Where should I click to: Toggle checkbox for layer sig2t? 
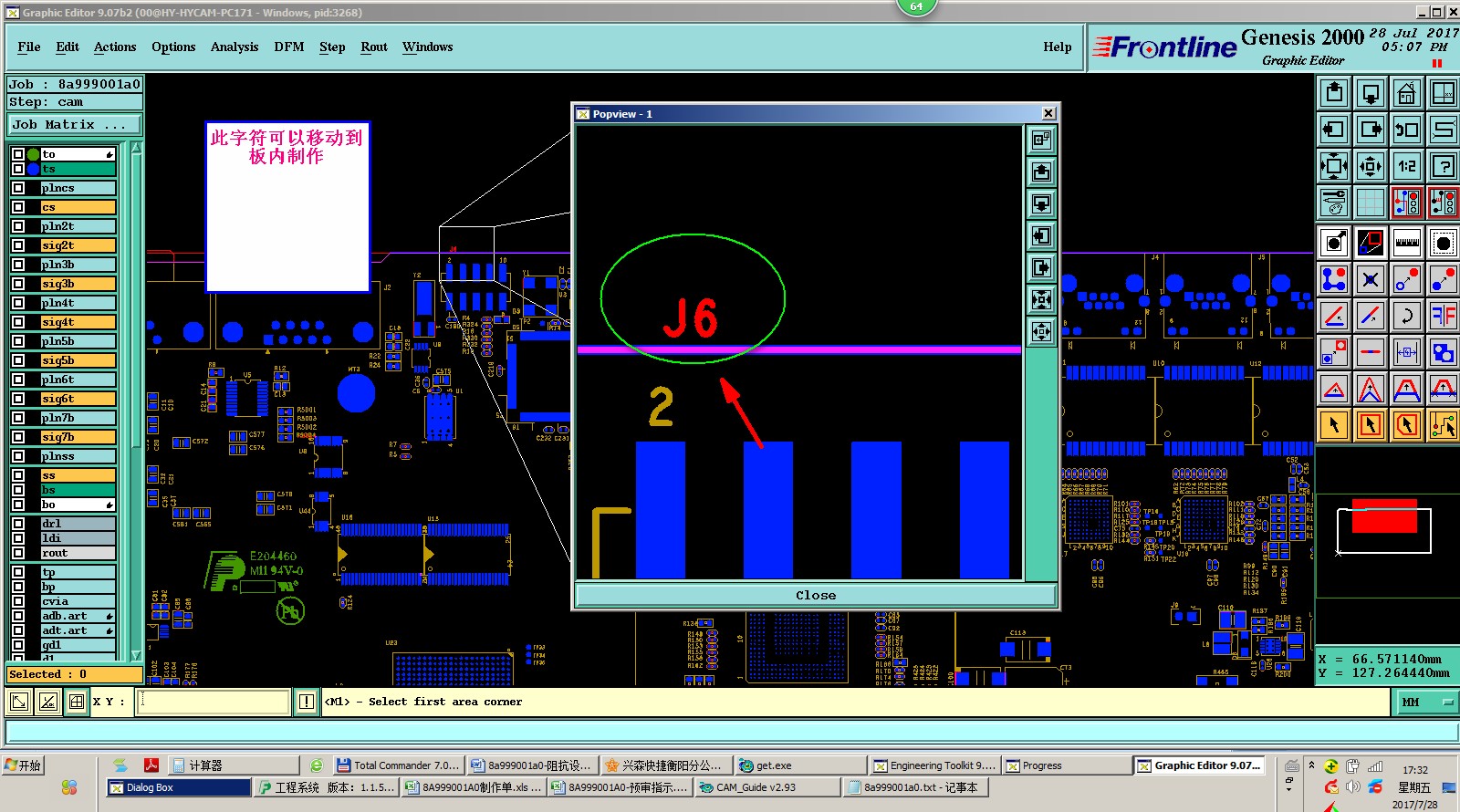click(x=18, y=245)
